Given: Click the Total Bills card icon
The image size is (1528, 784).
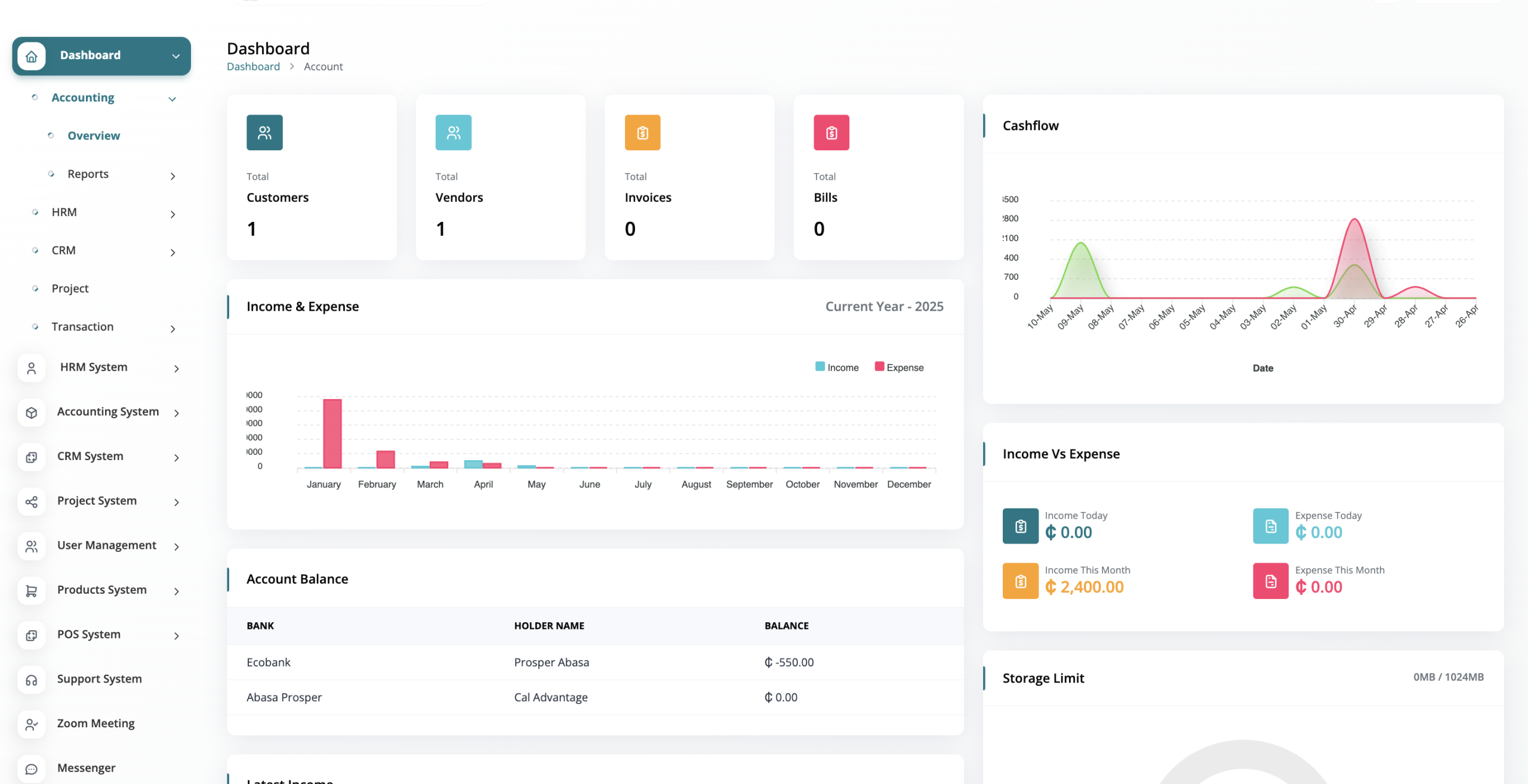Looking at the screenshot, I should 831,132.
